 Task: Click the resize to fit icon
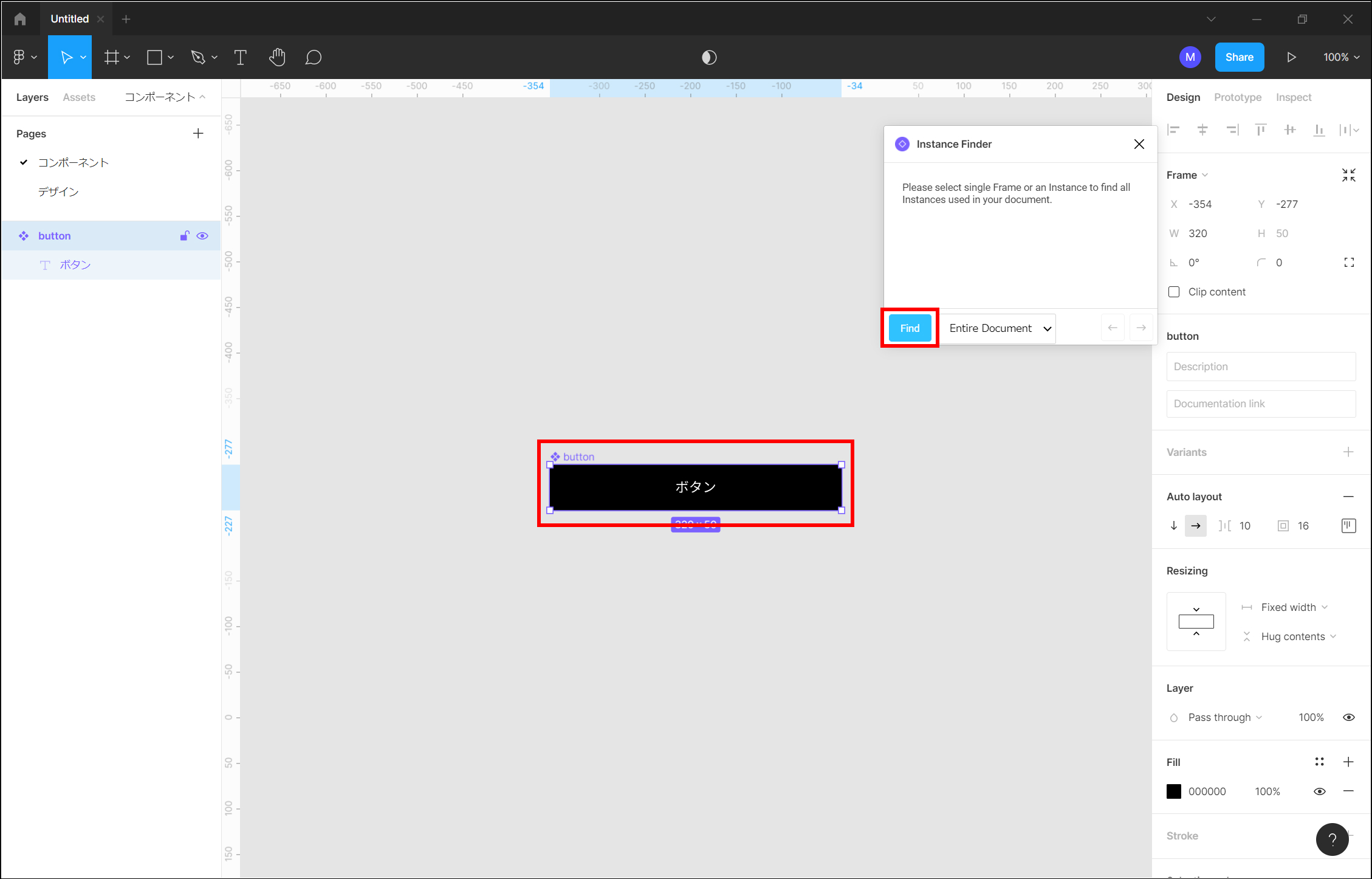1348,175
